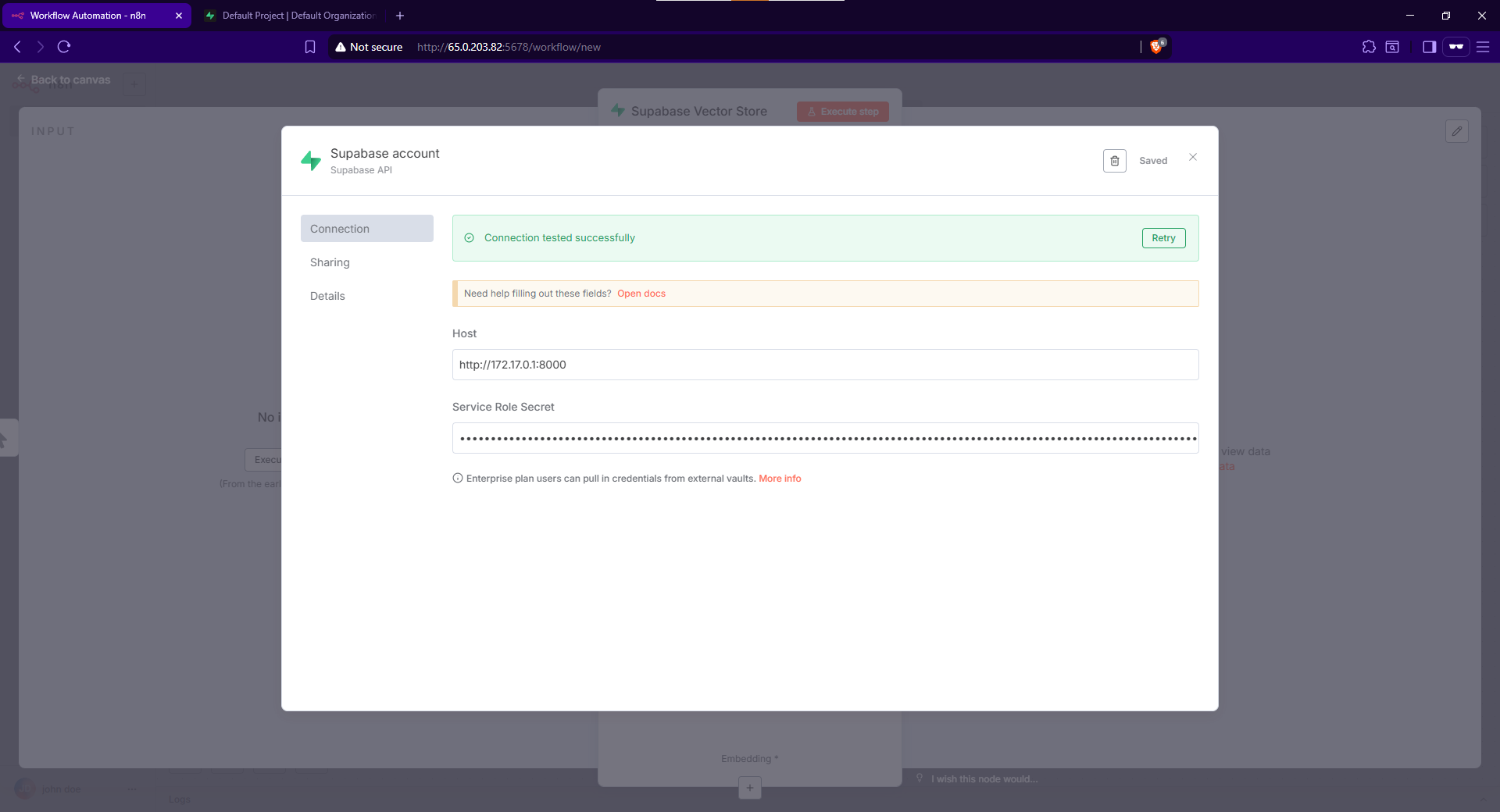This screenshot has height=812, width=1500.
Task: Go forward in browser history
Action: (x=41, y=47)
